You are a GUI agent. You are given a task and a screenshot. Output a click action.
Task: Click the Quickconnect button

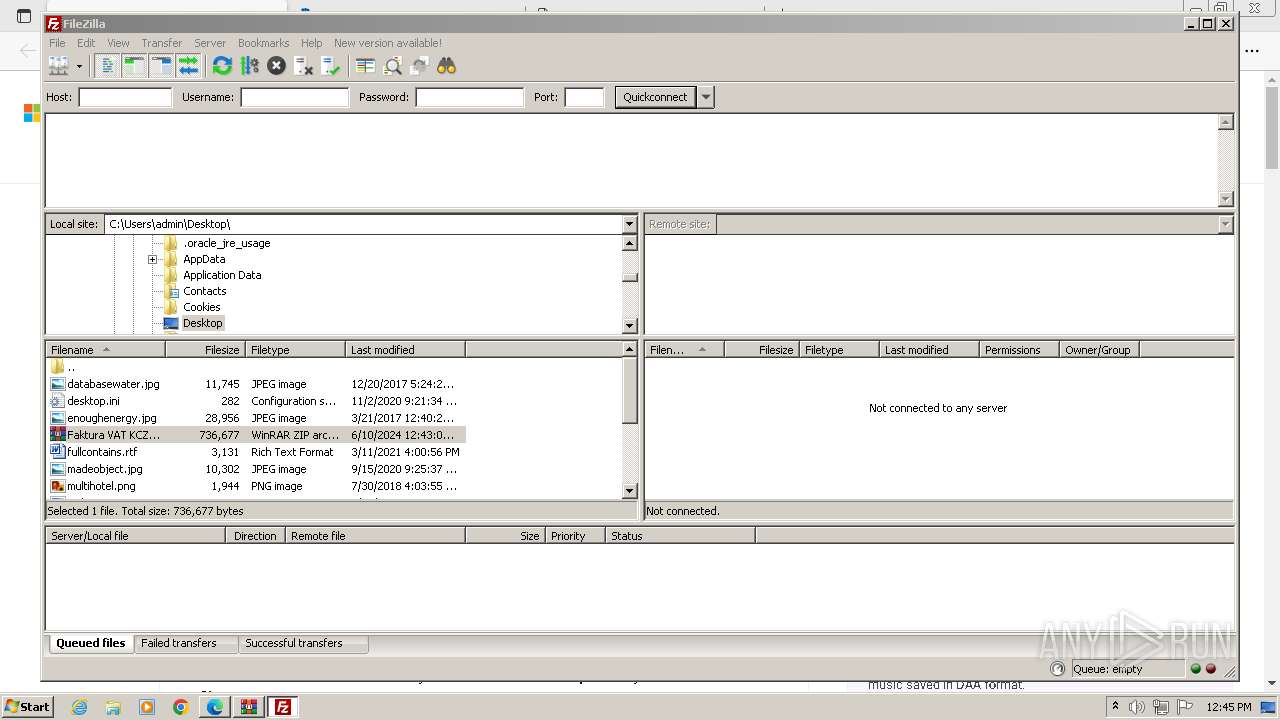click(x=655, y=97)
